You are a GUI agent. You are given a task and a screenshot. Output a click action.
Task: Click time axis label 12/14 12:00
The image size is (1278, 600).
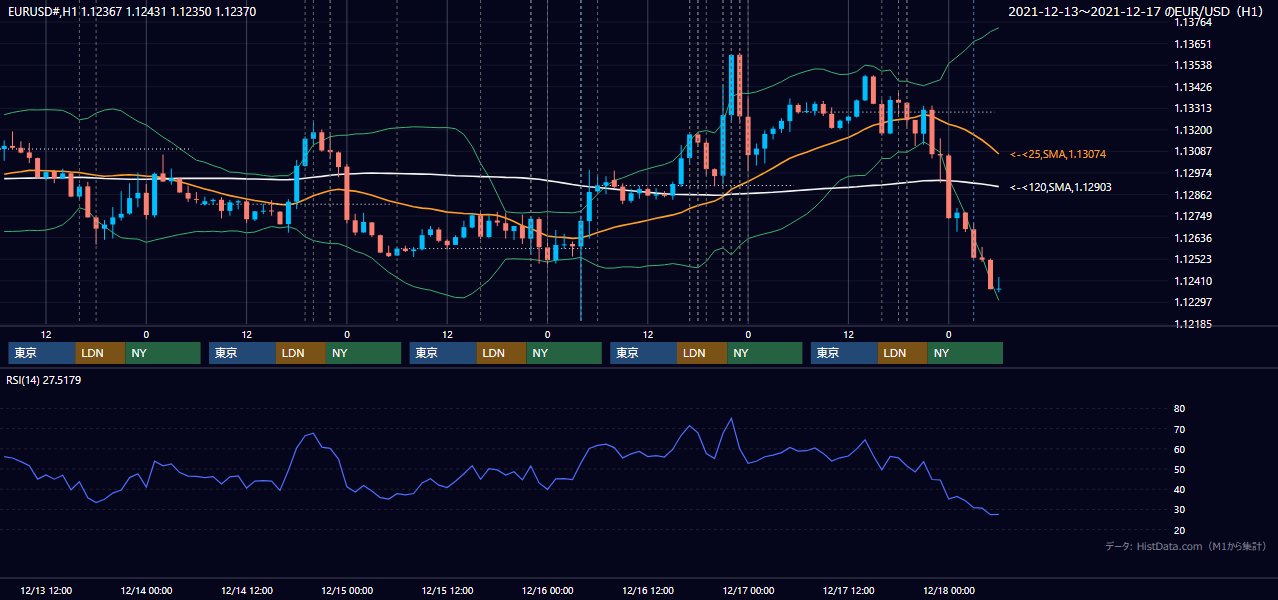pos(246,590)
